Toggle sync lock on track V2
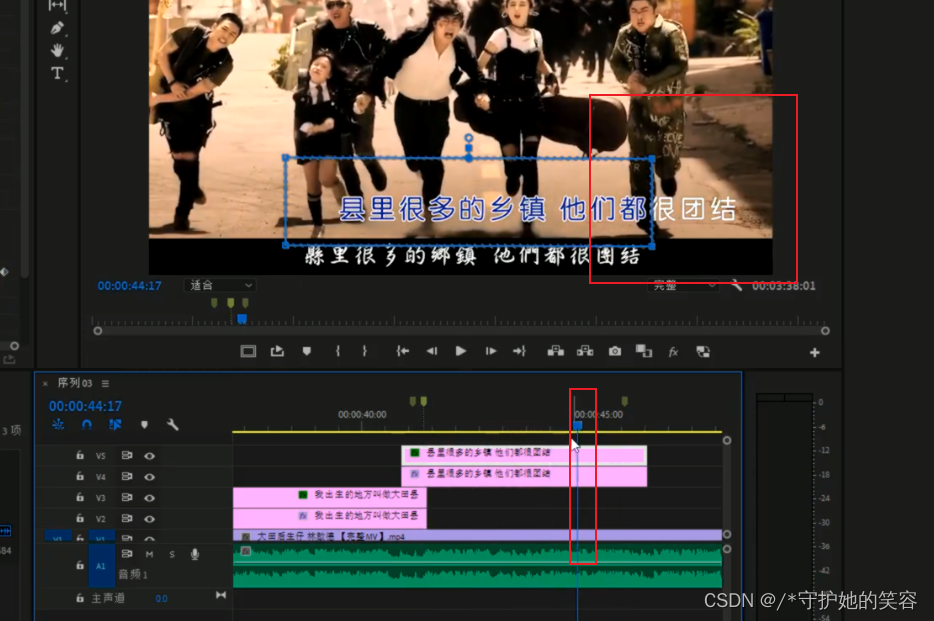The width and height of the screenshot is (934, 621). pos(126,518)
